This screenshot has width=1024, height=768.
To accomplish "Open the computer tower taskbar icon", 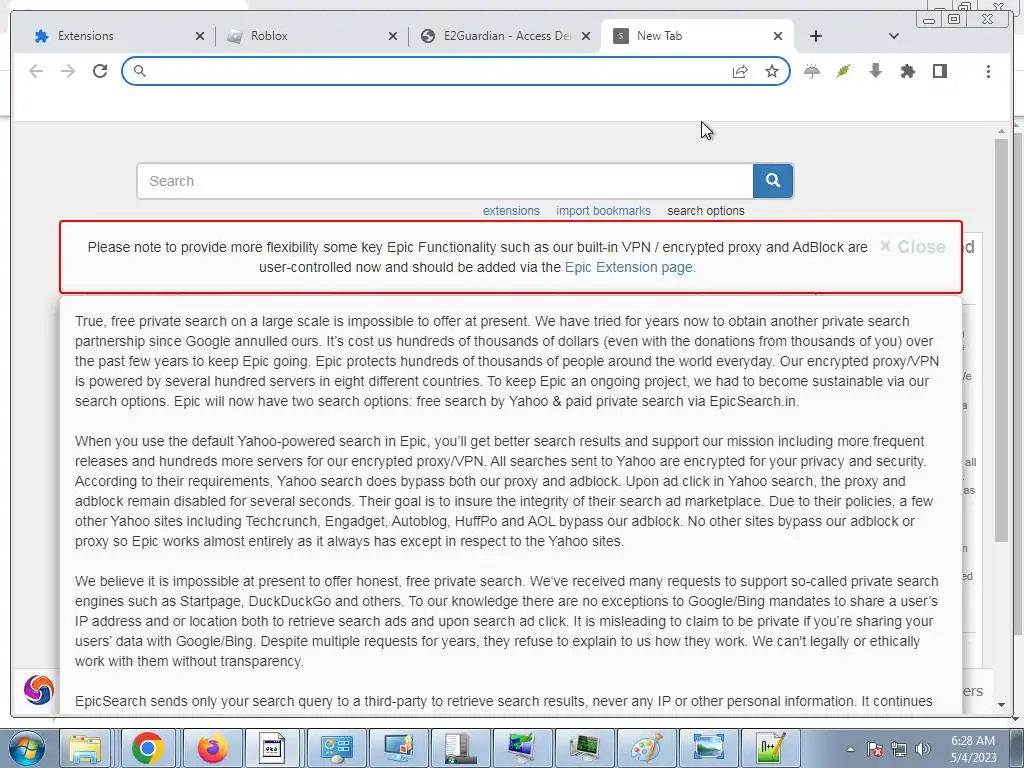I will tap(460, 748).
